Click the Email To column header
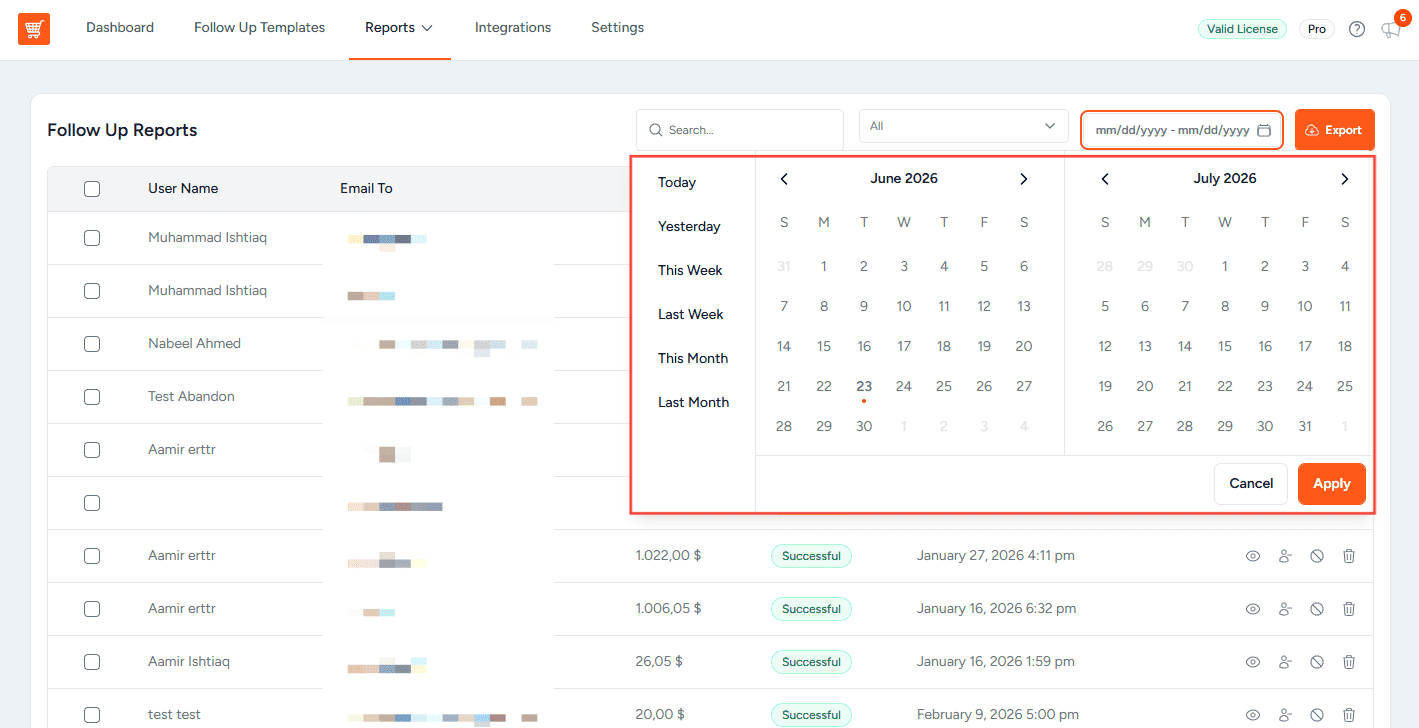1419x728 pixels. click(366, 189)
